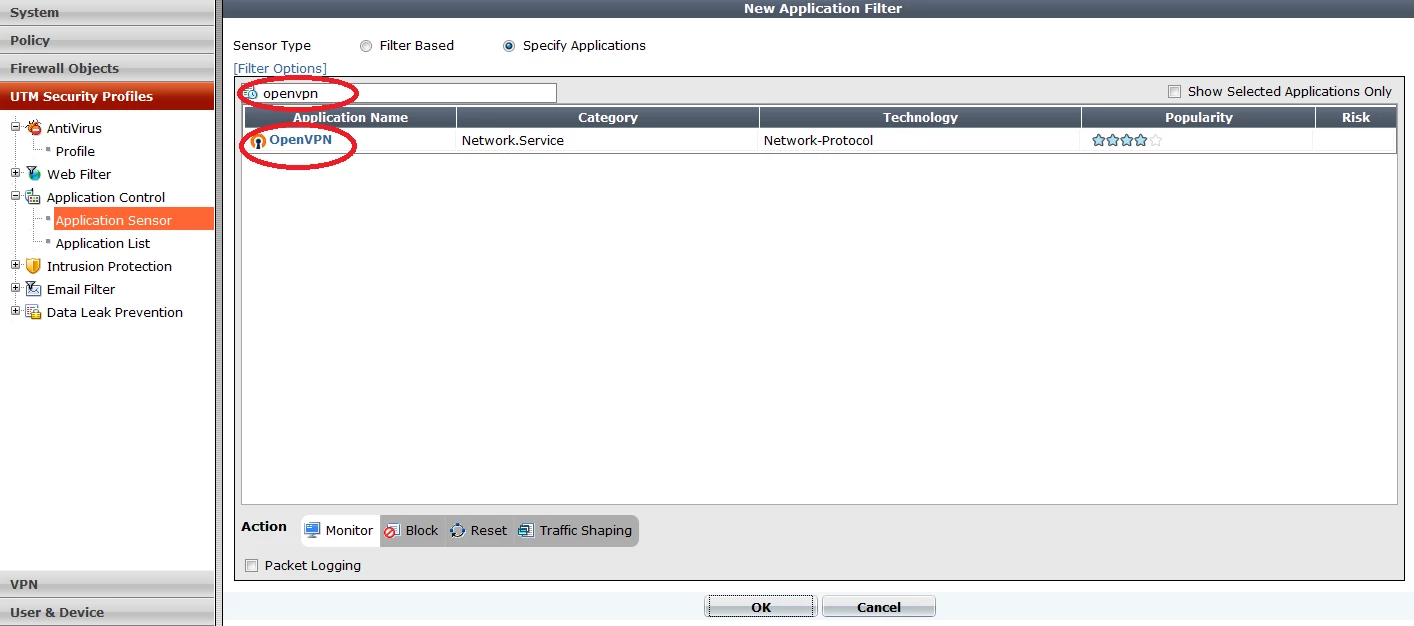Choose the Reset action
Image resolution: width=1414 pixels, height=626 pixels.
[478, 531]
